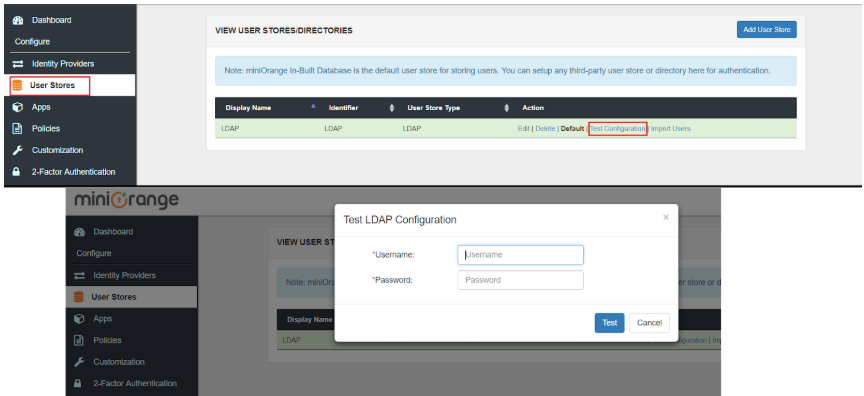Focus the Password field in the dialog

pos(520,280)
